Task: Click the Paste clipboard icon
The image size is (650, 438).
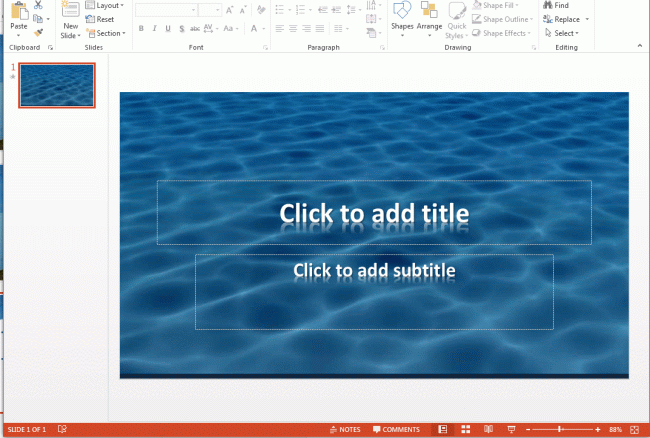Action: click(19, 11)
